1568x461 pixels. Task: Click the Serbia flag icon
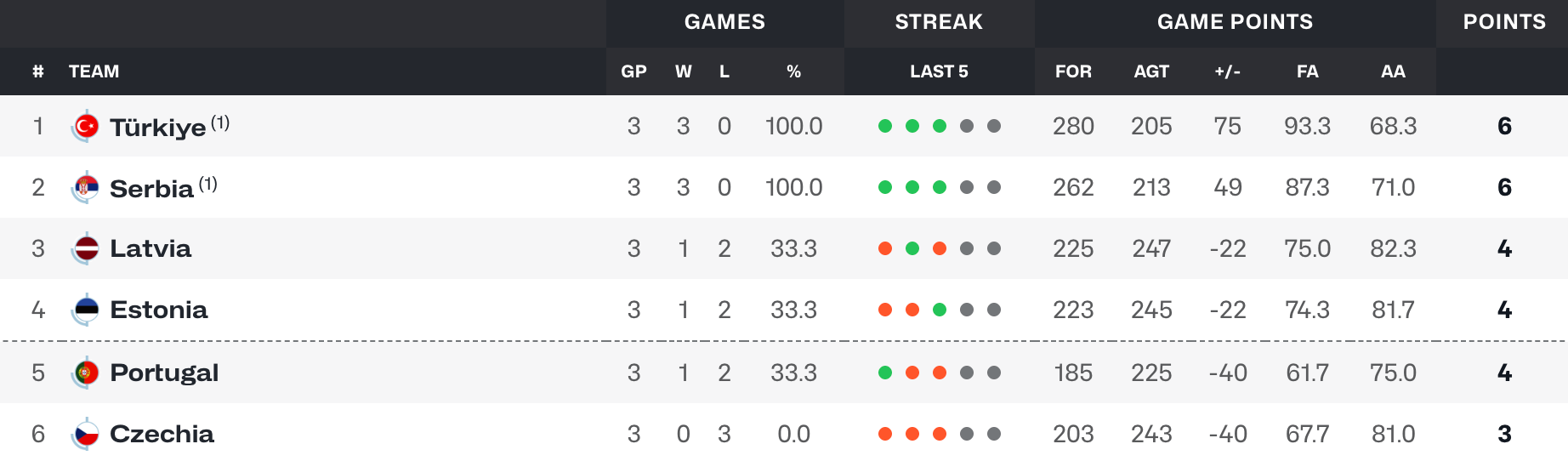point(86,188)
